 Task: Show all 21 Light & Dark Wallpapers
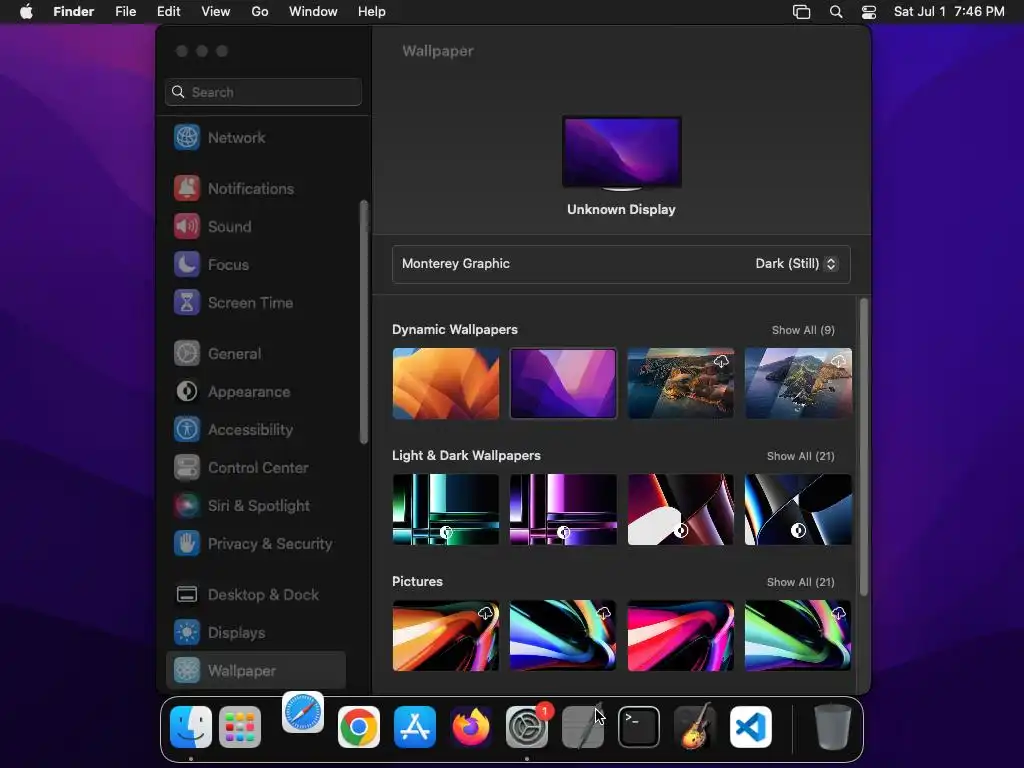pyautogui.click(x=801, y=456)
